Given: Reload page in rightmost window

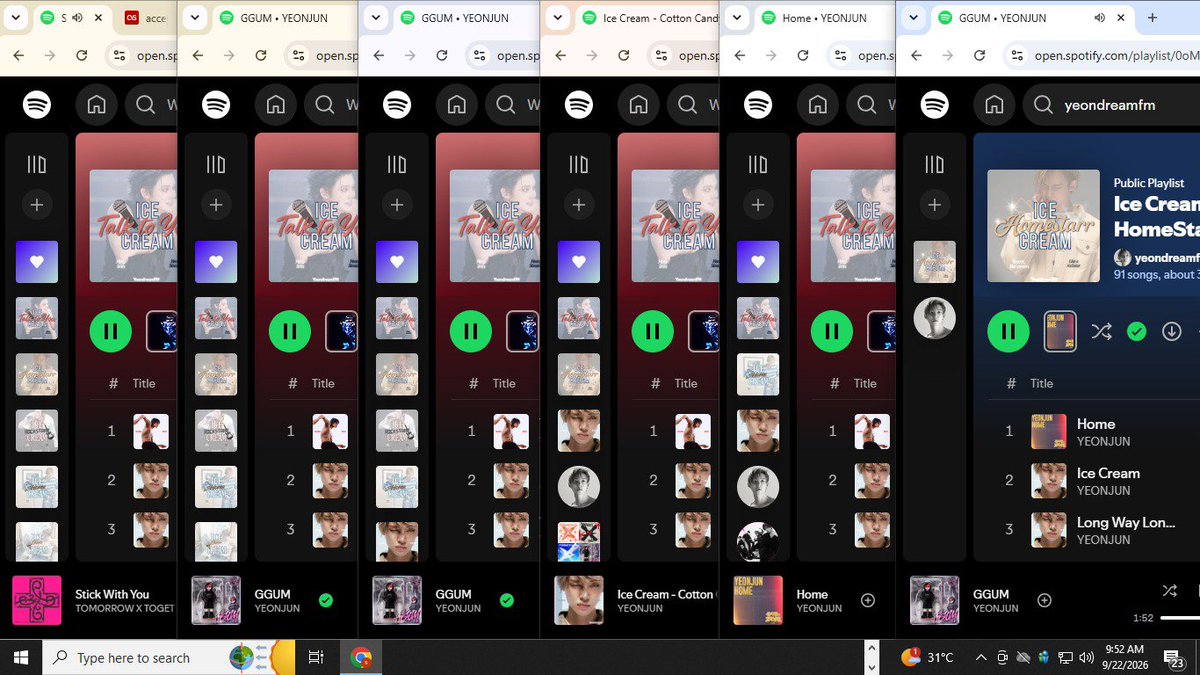Looking at the screenshot, I should 981,56.
